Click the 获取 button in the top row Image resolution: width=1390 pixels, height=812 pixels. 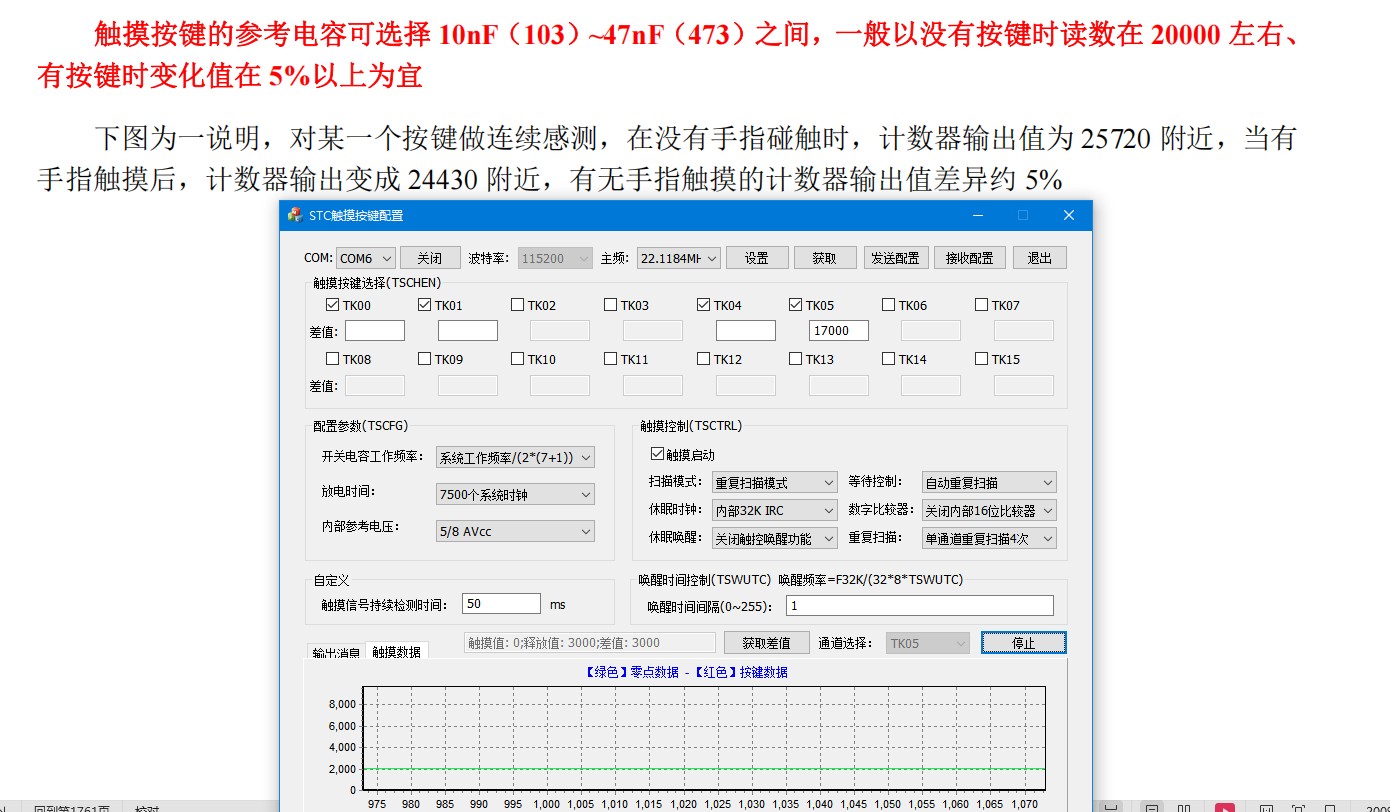(x=825, y=258)
